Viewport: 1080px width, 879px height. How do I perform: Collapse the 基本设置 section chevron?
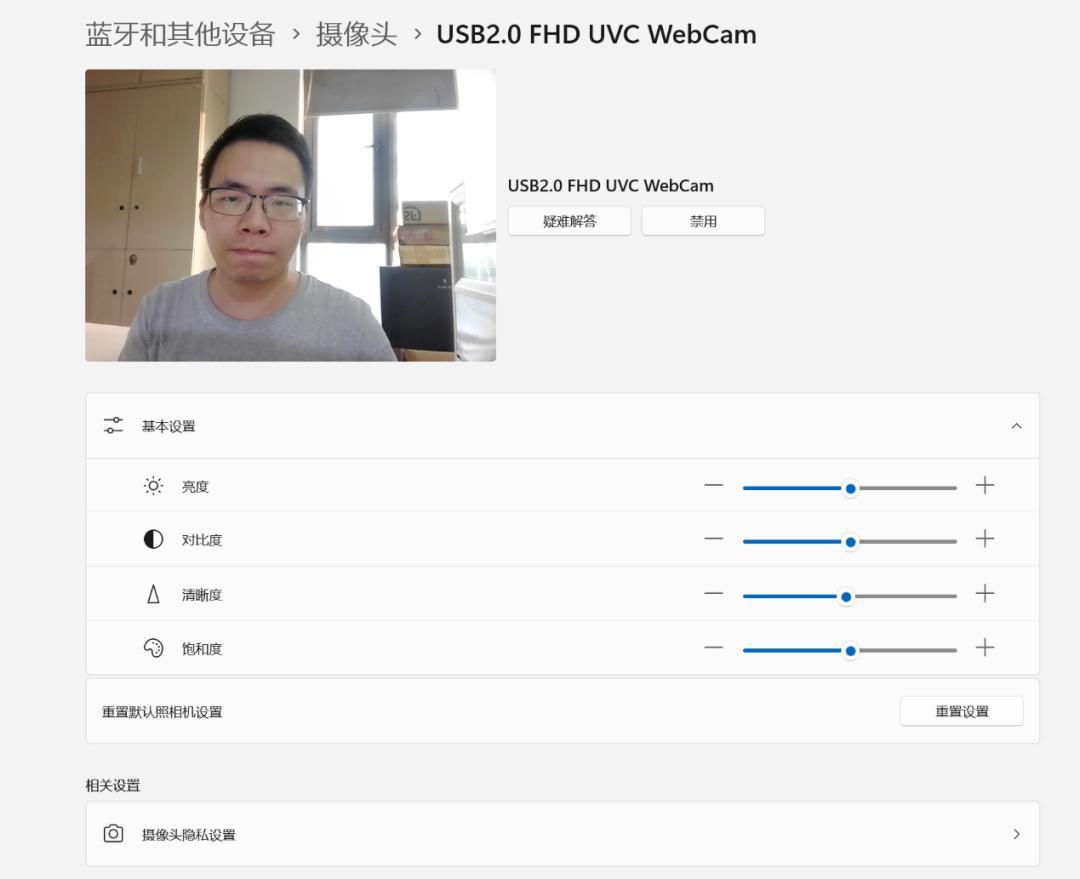(1017, 425)
